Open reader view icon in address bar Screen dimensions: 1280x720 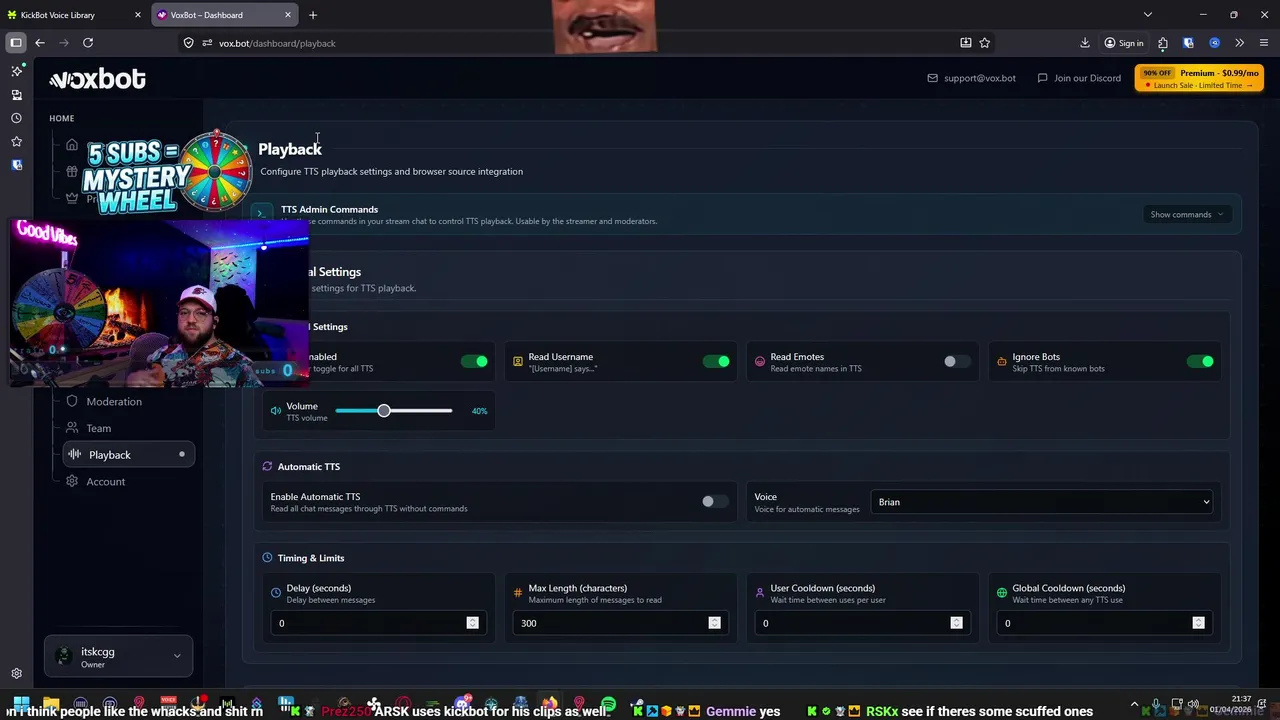[965, 43]
